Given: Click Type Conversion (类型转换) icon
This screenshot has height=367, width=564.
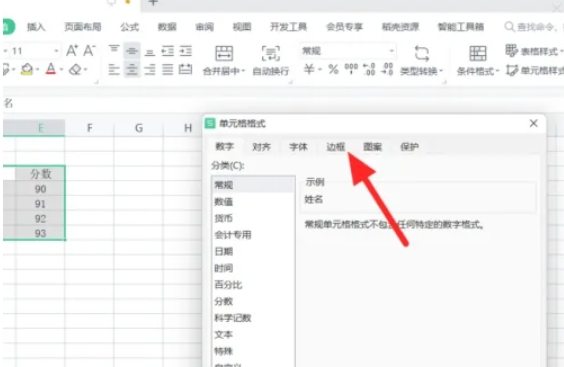Looking at the screenshot, I should click(422, 54).
